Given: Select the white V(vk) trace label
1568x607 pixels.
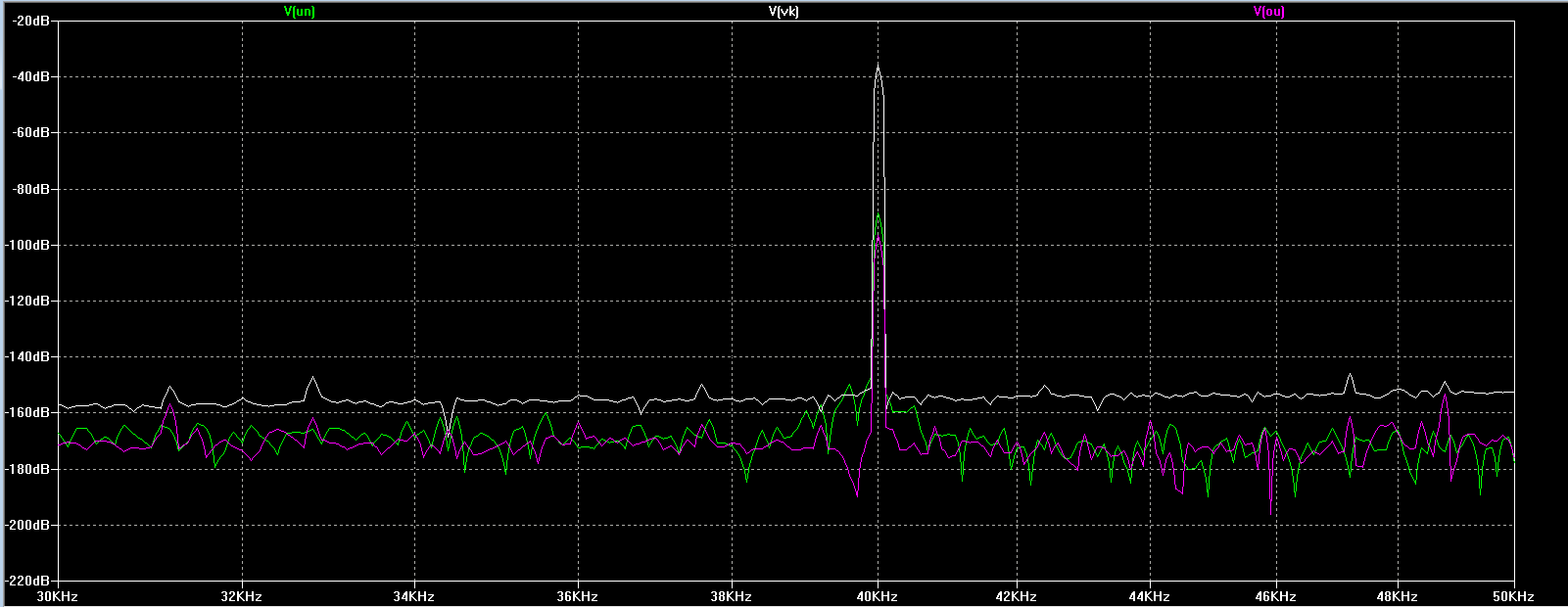Looking at the screenshot, I should pyautogui.click(x=784, y=12).
